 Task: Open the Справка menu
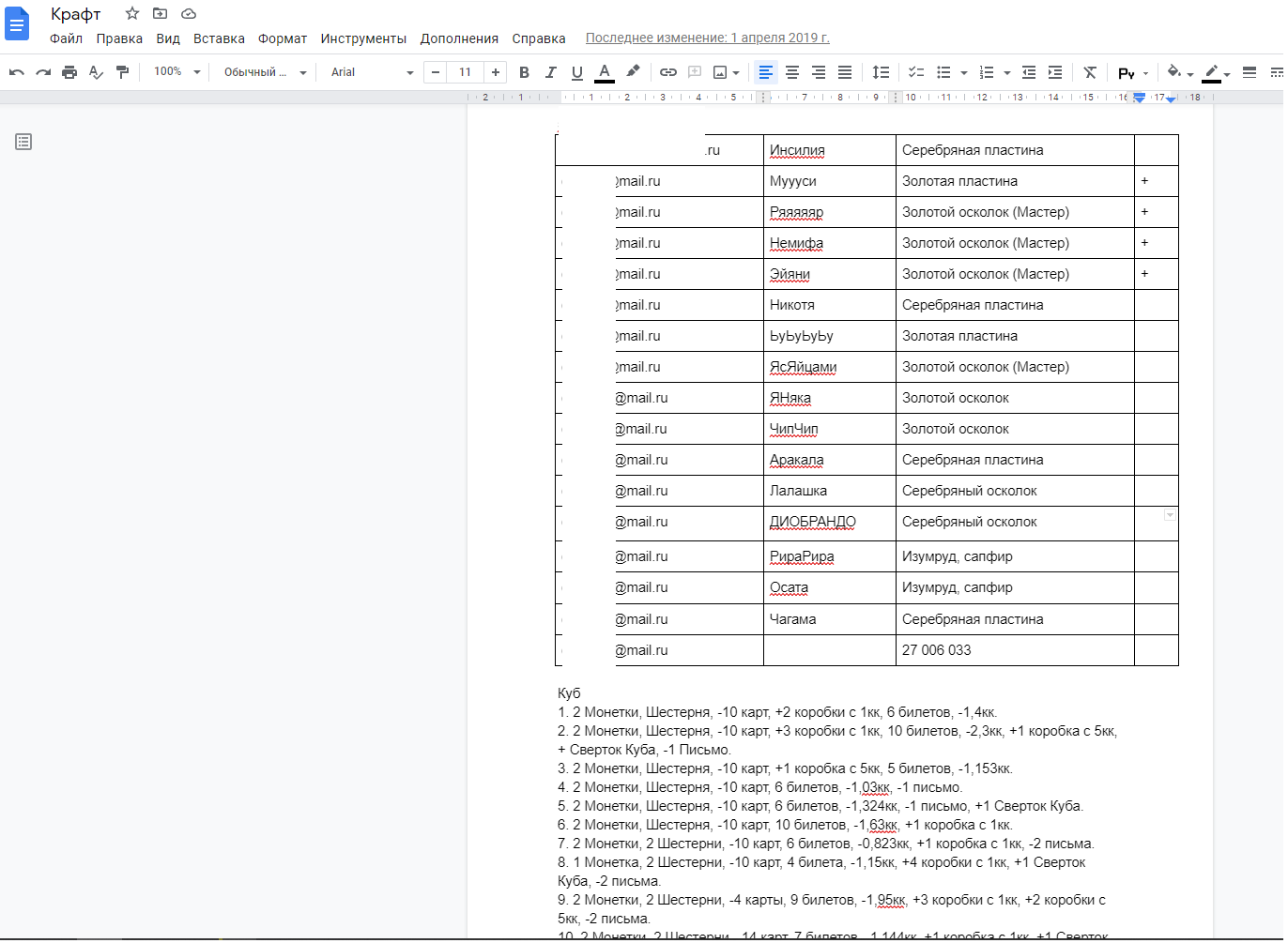click(x=539, y=38)
